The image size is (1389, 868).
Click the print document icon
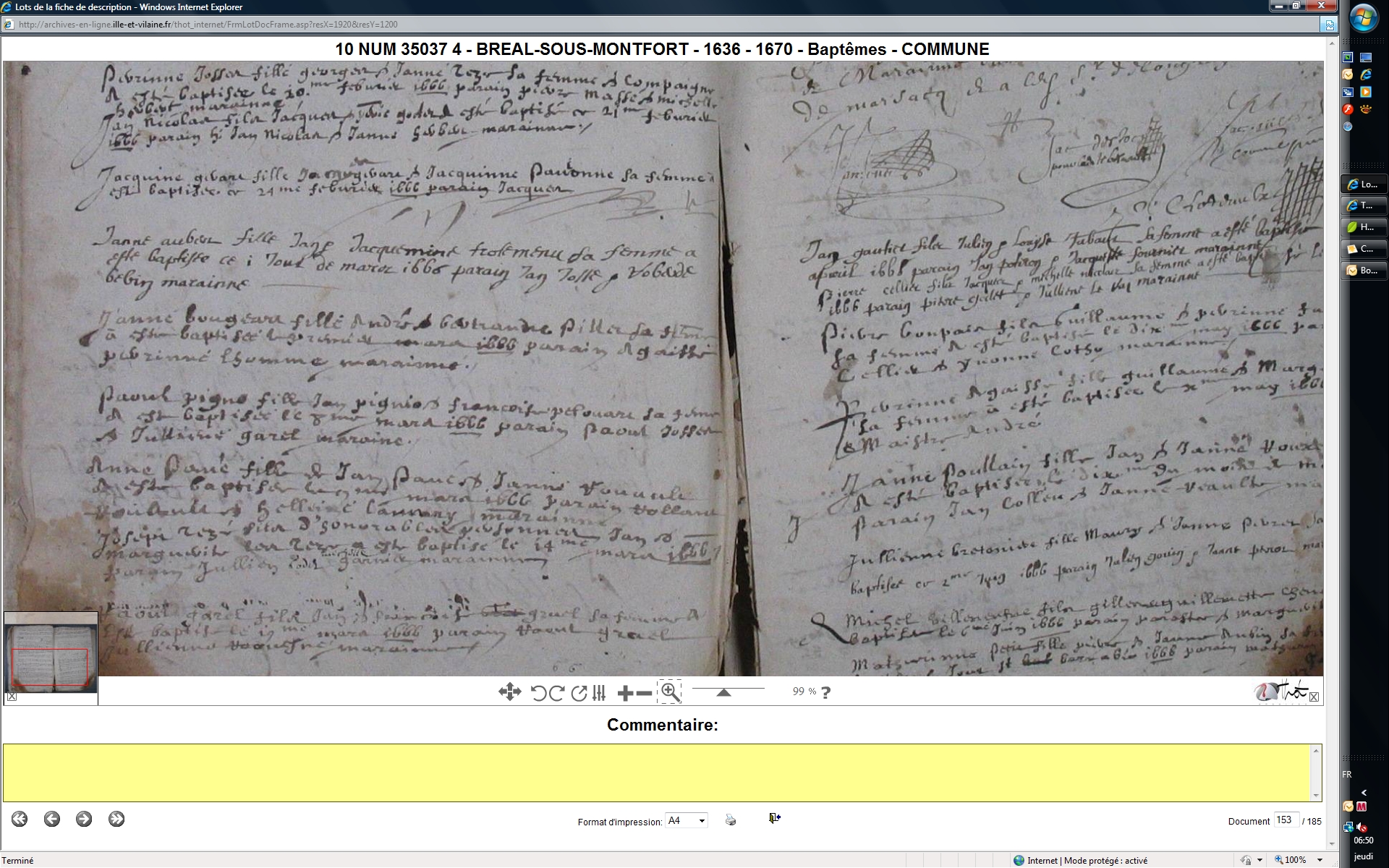pyautogui.click(x=731, y=820)
